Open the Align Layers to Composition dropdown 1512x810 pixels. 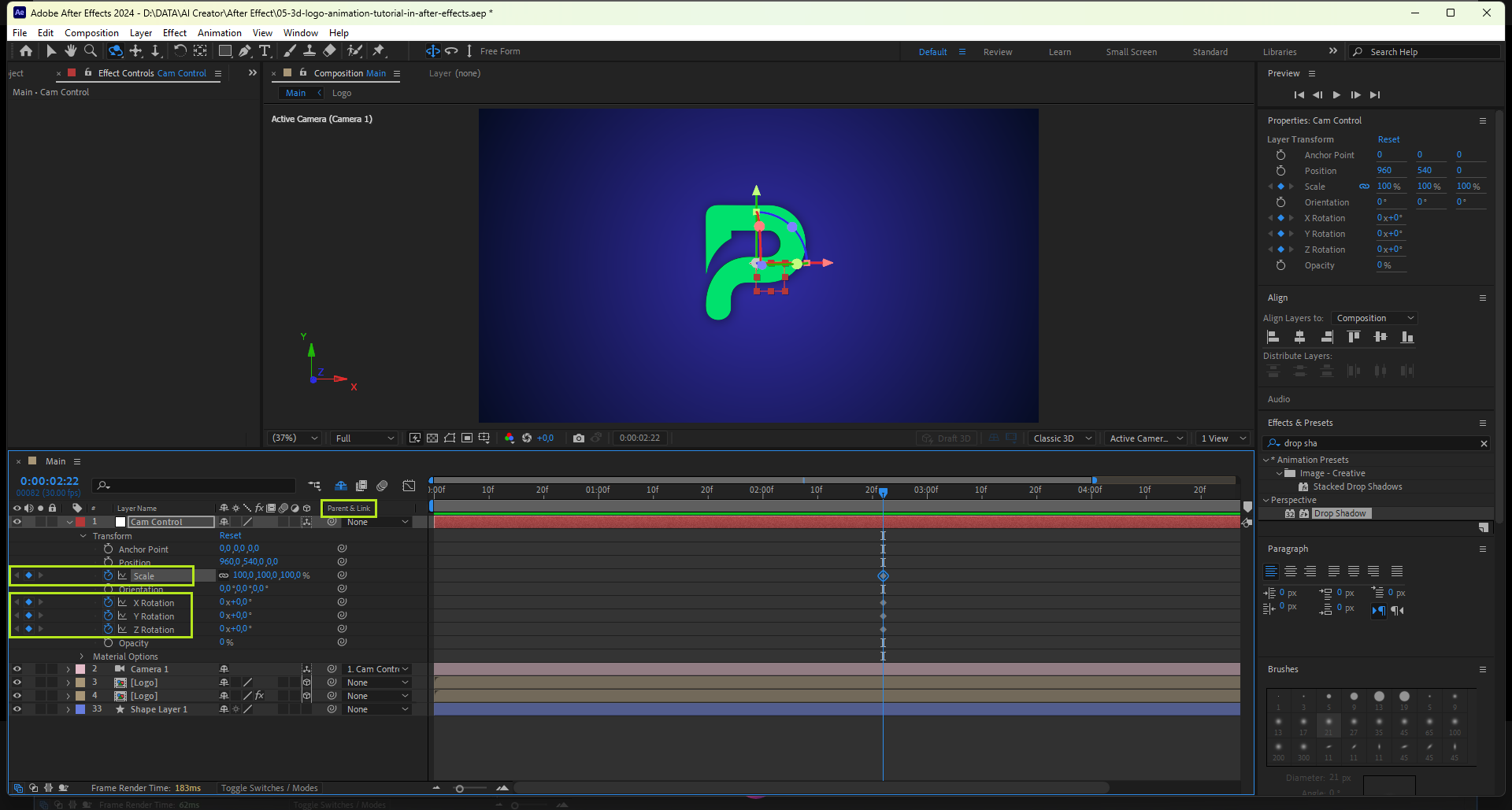click(1374, 318)
